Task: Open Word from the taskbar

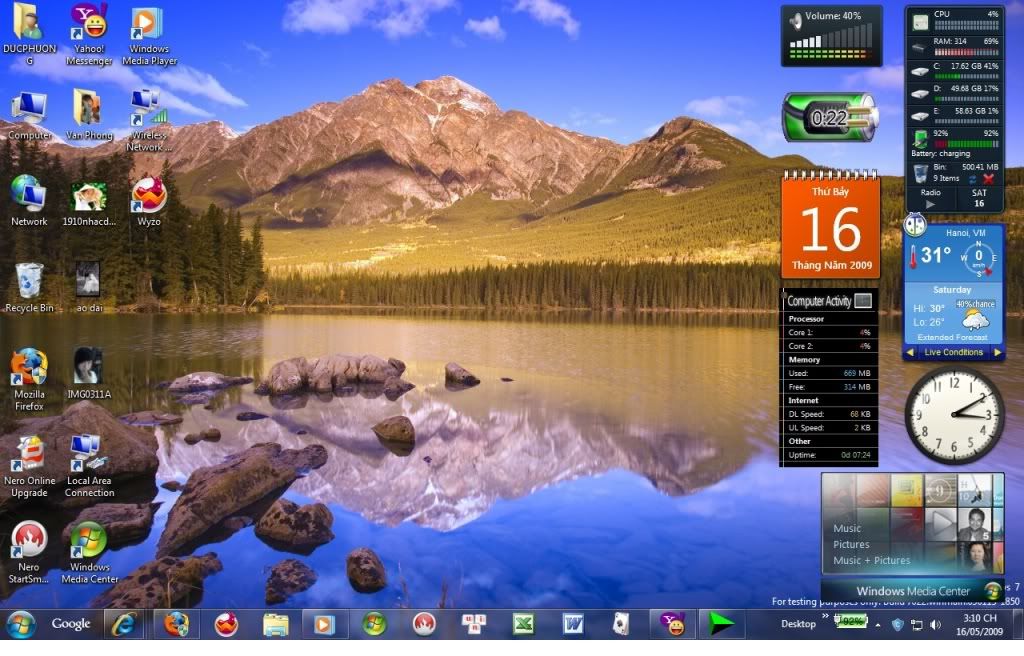Action: coord(573,625)
